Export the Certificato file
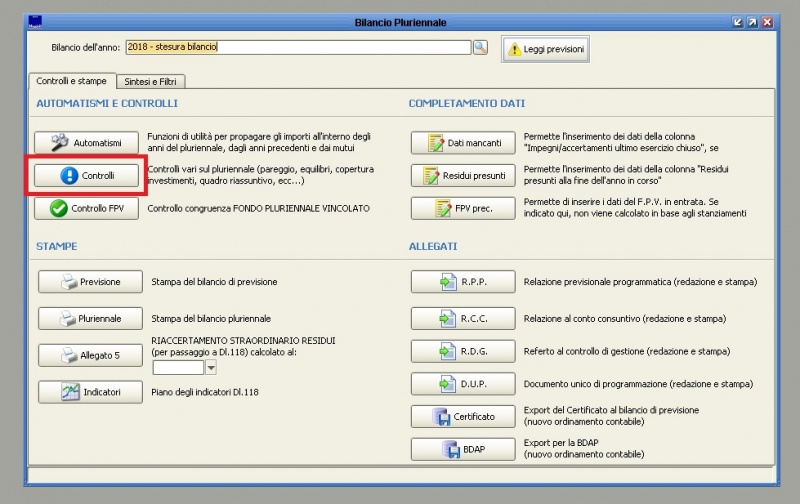This screenshot has height=504, width=800. point(463,416)
